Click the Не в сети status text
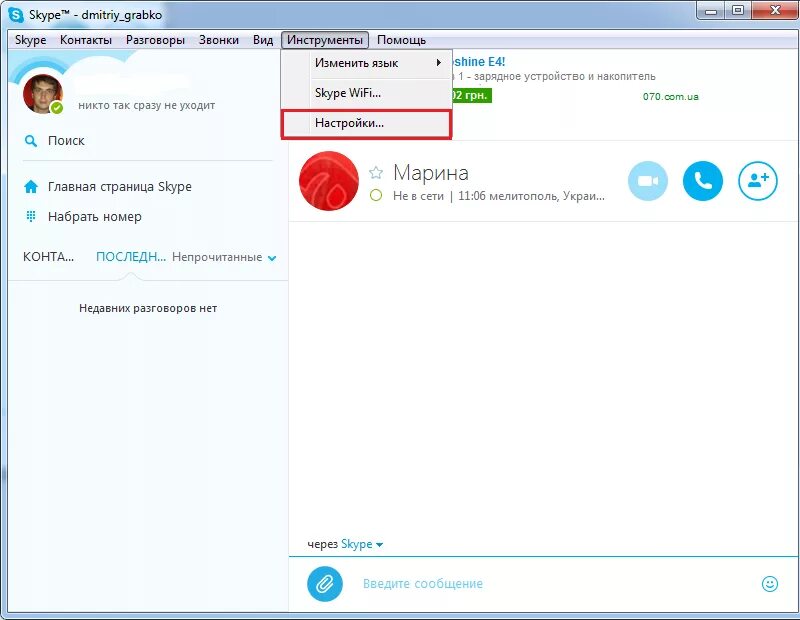 pyautogui.click(x=418, y=196)
